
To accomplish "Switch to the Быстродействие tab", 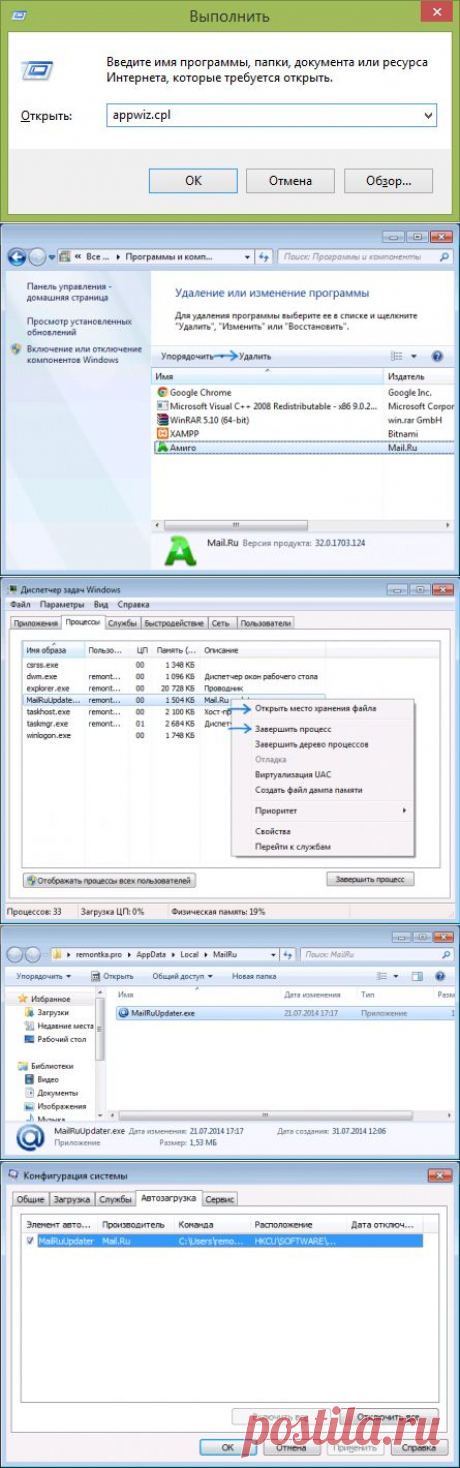I will pyautogui.click(x=174, y=623).
